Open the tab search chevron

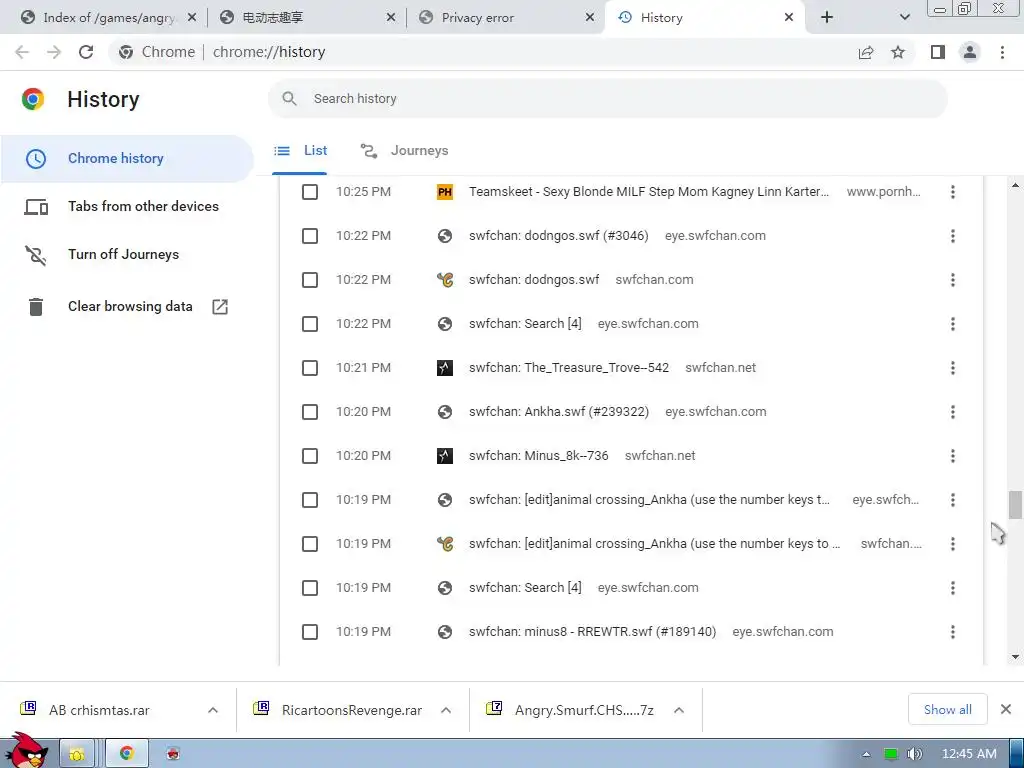pos(904,18)
